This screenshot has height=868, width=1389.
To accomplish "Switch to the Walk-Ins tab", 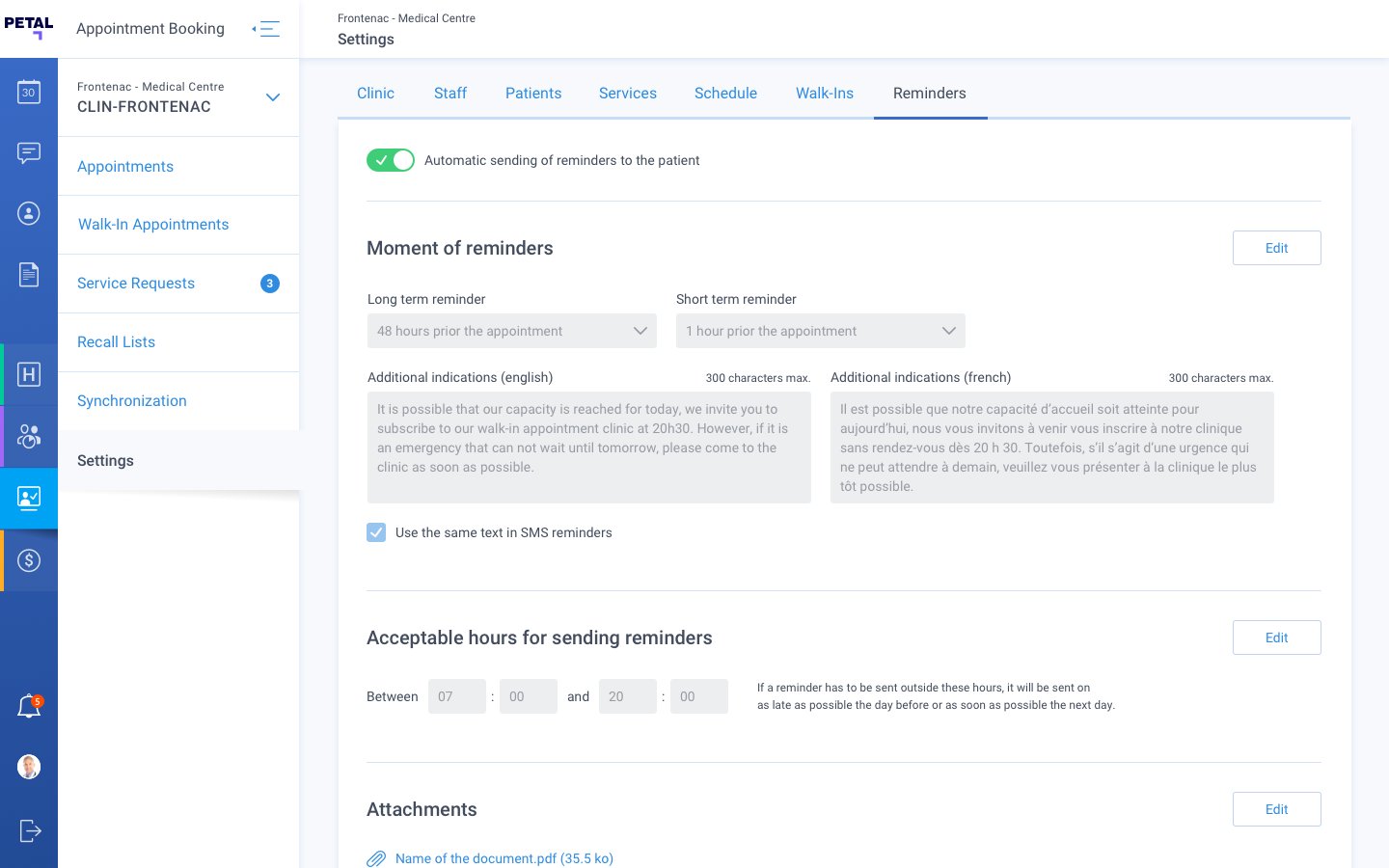I will [x=825, y=93].
